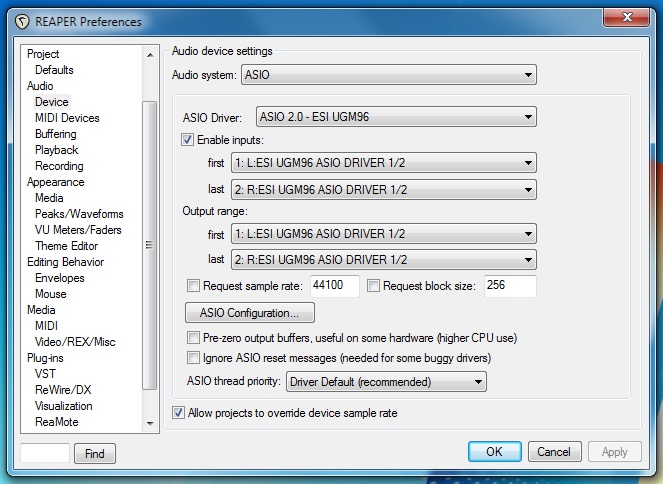Open ASIO thread priority dropdown

pyautogui.click(x=386, y=382)
